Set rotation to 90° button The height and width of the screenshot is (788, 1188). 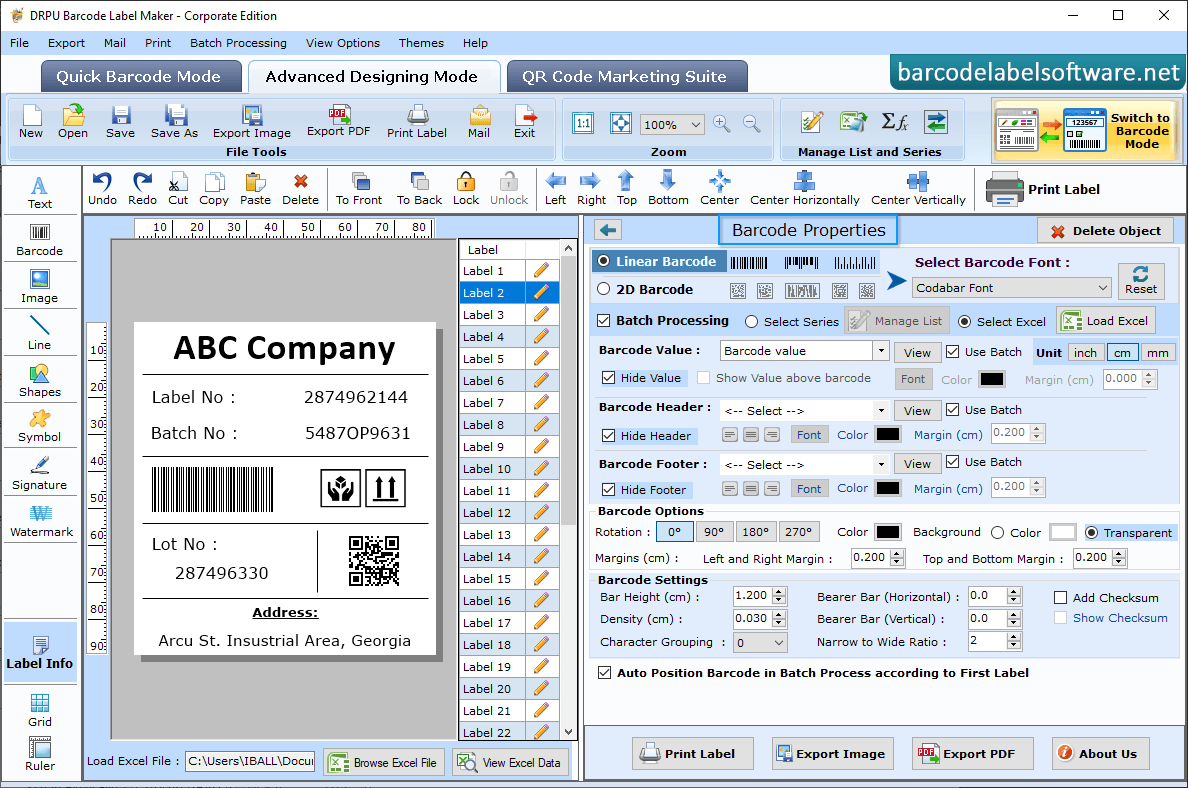pos(714,532)
